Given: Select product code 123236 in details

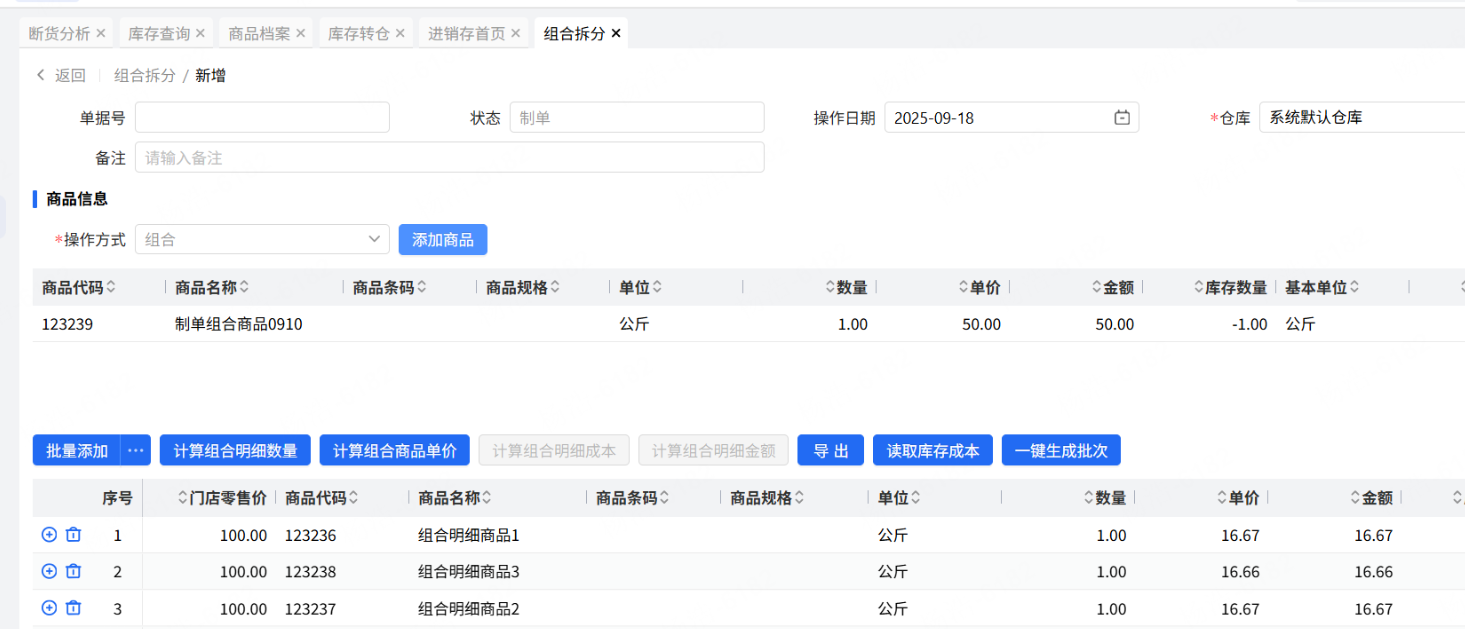Looking at the screenshot, I should [x=311, y=535].
